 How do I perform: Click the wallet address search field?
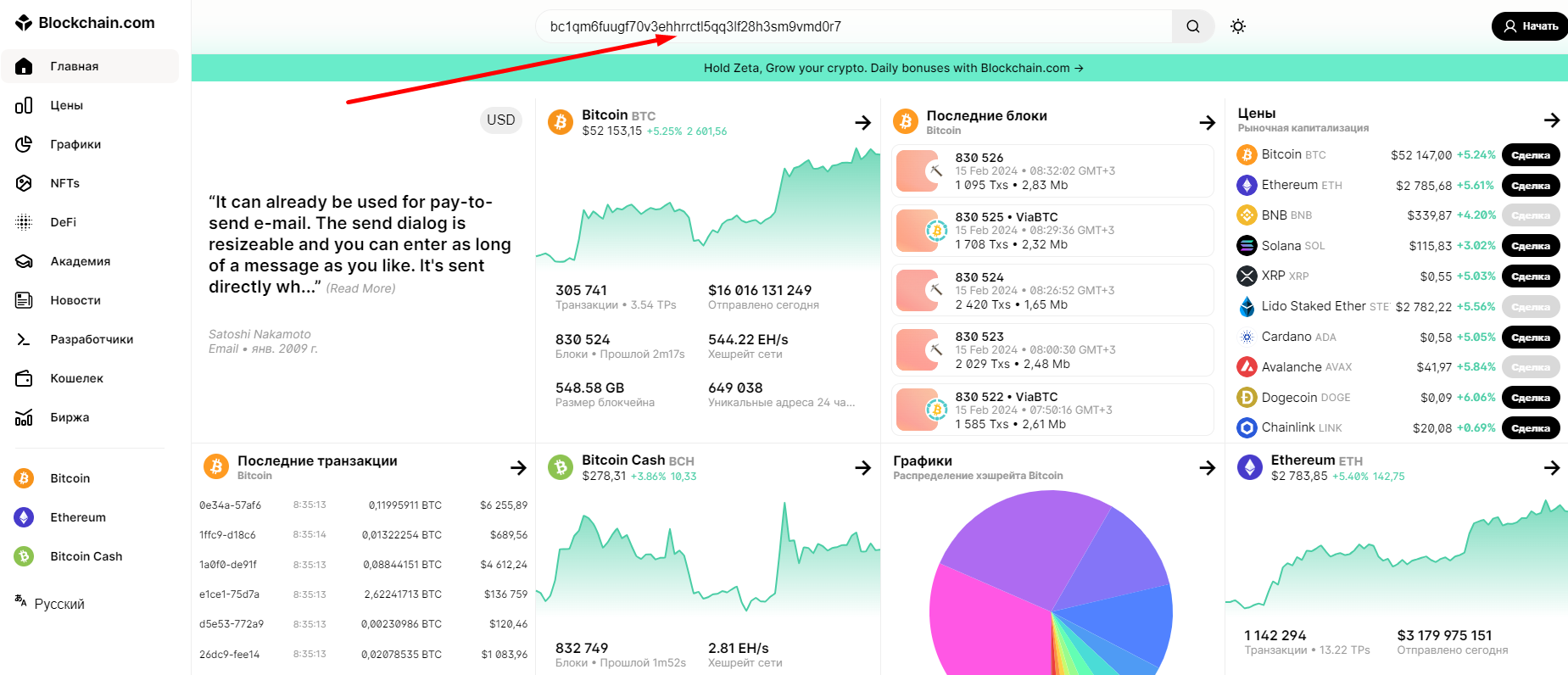(854, 26)
